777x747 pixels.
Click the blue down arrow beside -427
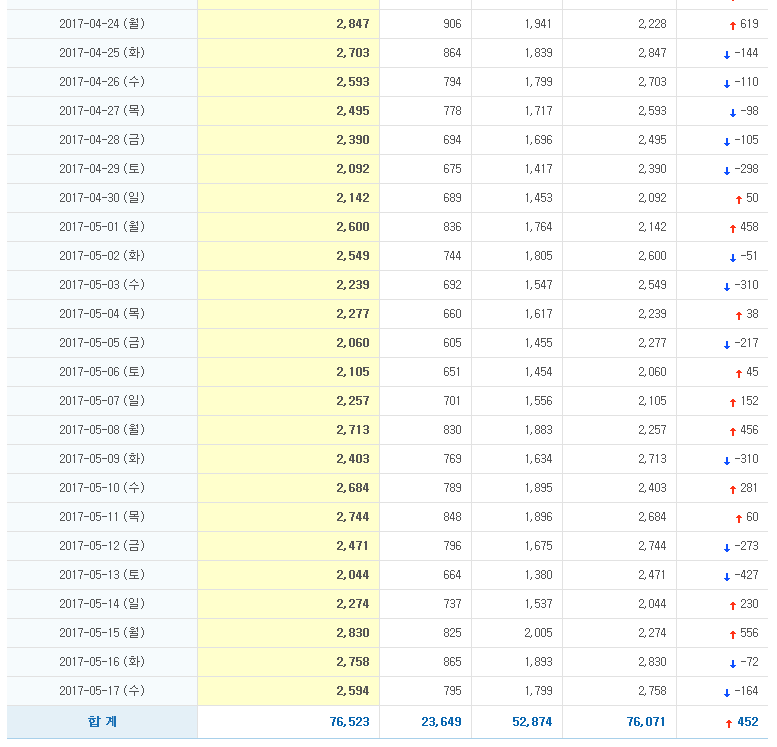click(726, 576)
